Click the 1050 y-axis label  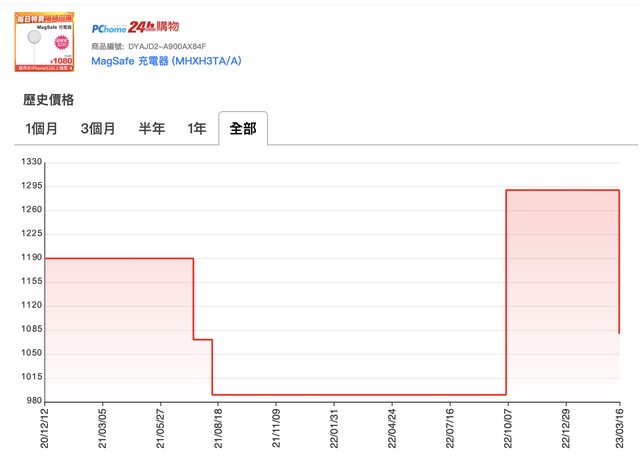point(31,353)
